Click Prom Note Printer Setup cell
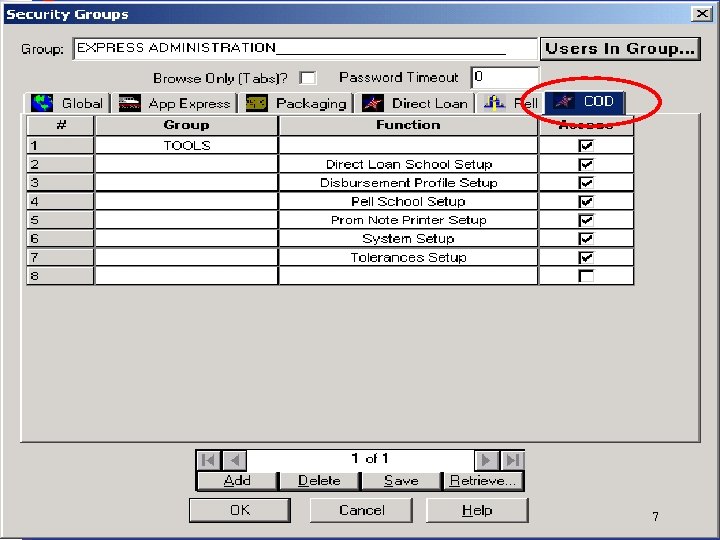This screenshot has height=540, width=720. point(408,220)
